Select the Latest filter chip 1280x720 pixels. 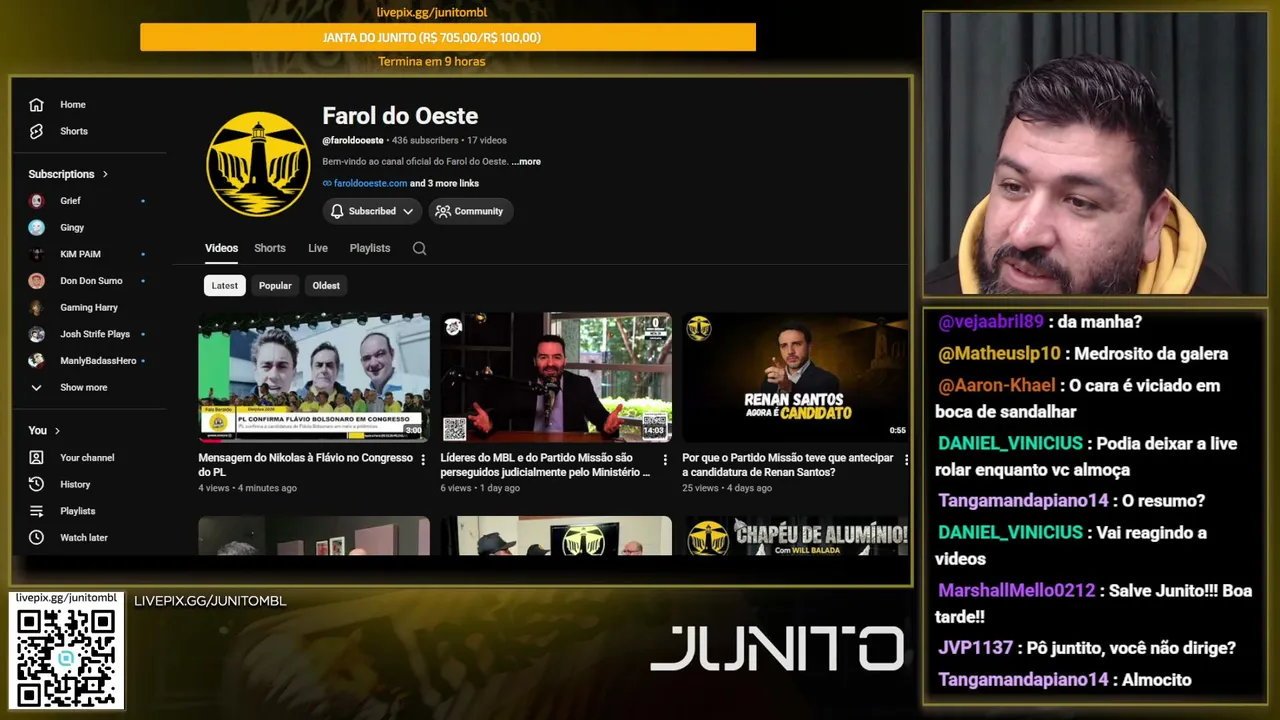tap(225, 286)
